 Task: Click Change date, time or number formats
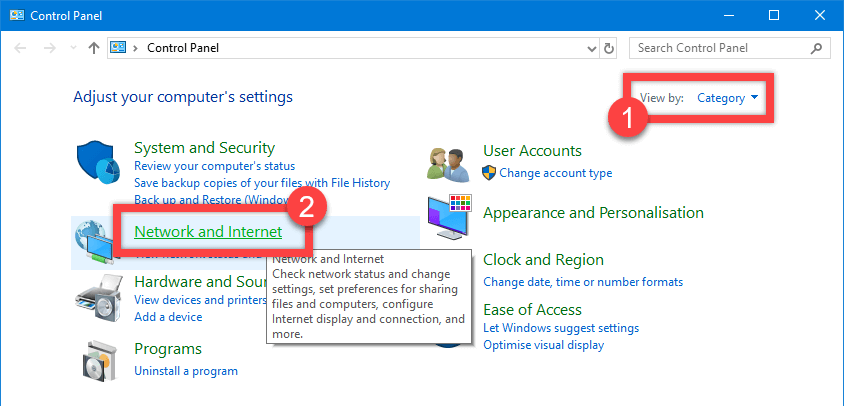(583, 282)
